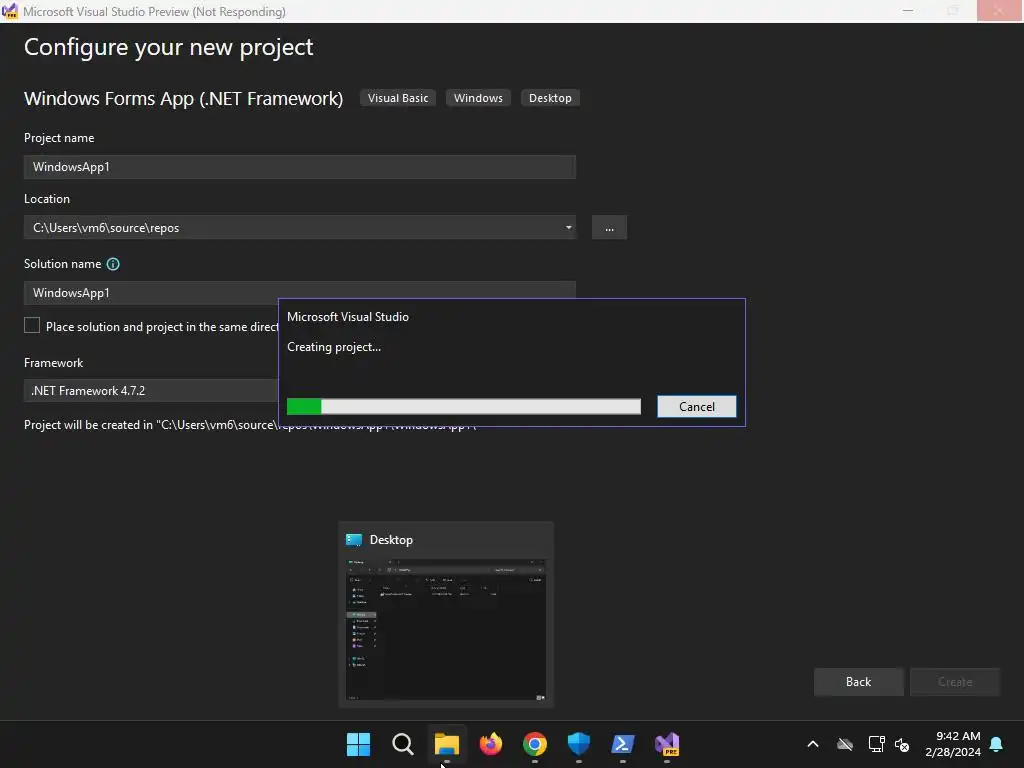The image size is (1024, 768).
Task: Open the network status tray icon
Action: pos(876,744)
